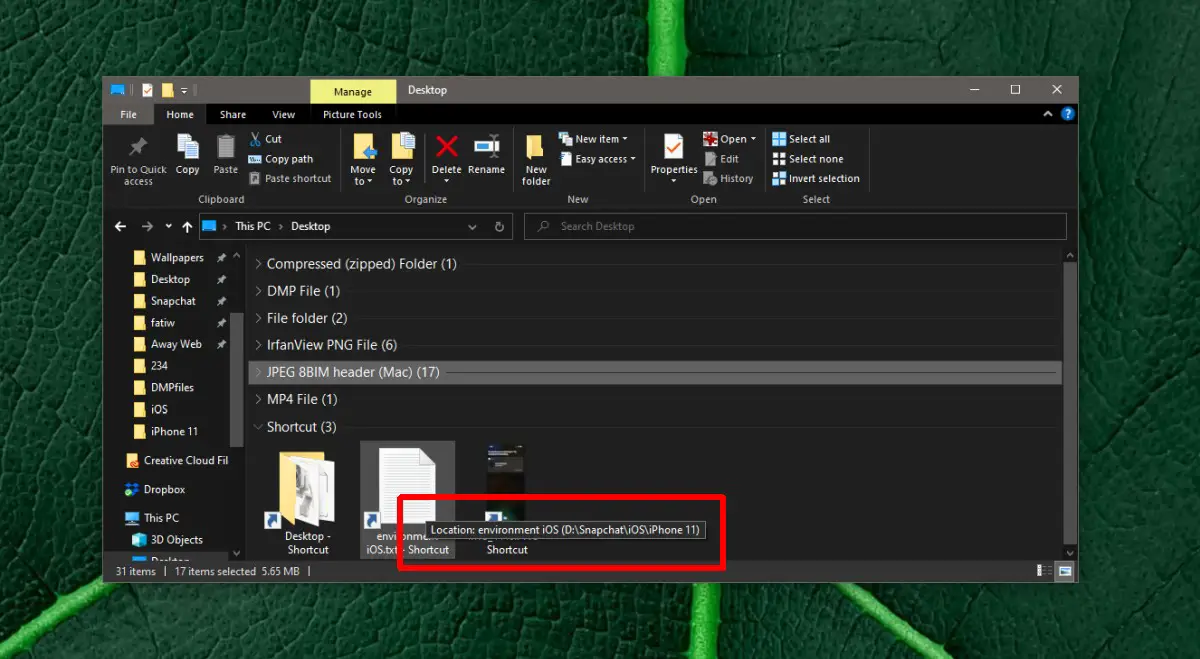Open Creative Cloud Files in sidebar
The image size is (1200, 659).
(x=177, y=460)
